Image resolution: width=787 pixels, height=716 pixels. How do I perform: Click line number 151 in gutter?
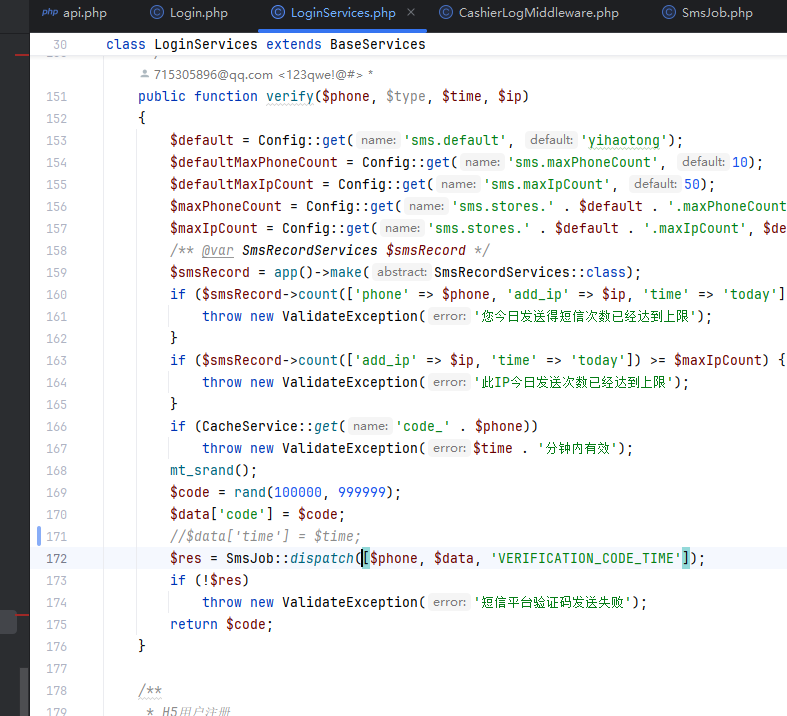click(57, 96)
